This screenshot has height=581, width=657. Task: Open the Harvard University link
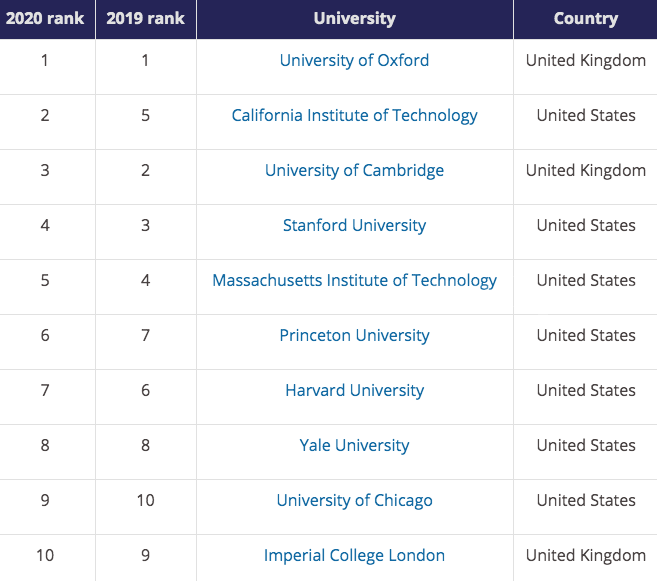click(x=354, y=390)
